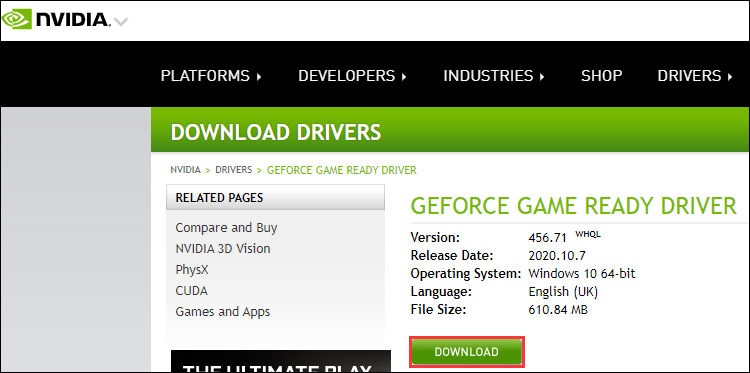Click the GEFORCE GAME READY DRIVER title
The height and width of the screenshot is (373, 750).
click(574, 206)
